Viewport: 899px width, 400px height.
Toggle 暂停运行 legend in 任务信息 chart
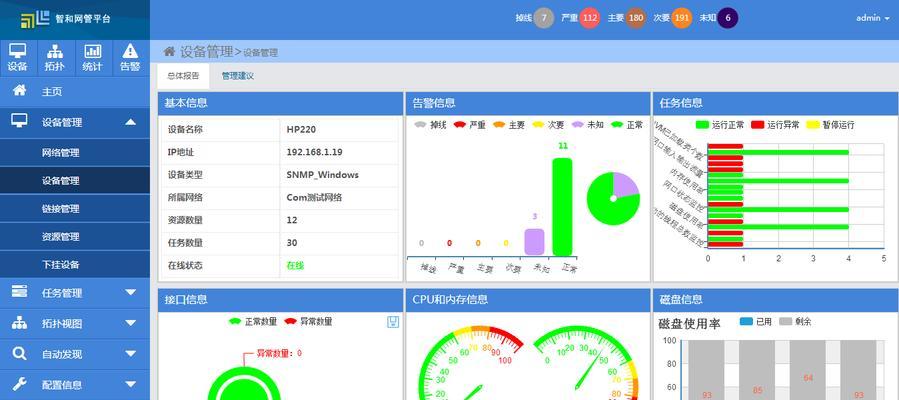coord(830,125)
